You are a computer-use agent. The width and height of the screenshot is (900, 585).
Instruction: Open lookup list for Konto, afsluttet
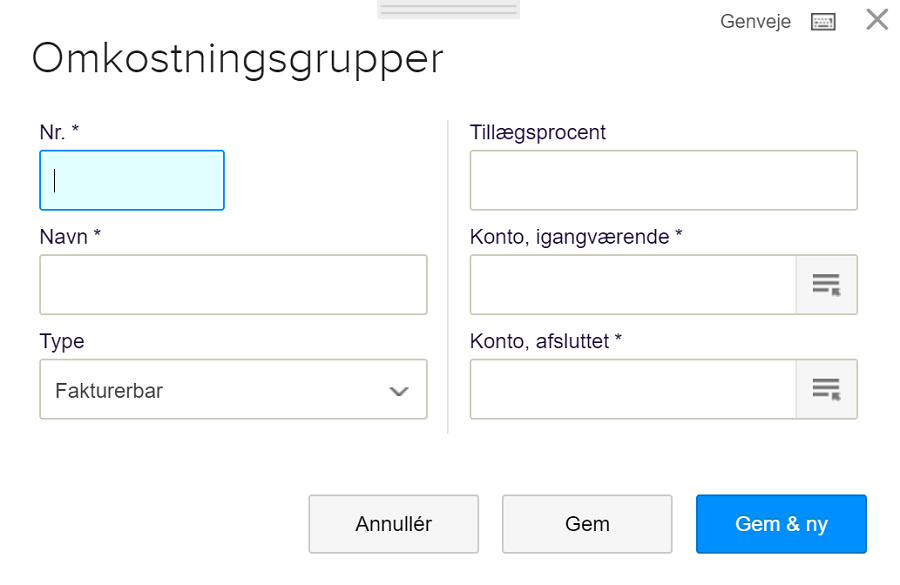(x=827, y=389)
